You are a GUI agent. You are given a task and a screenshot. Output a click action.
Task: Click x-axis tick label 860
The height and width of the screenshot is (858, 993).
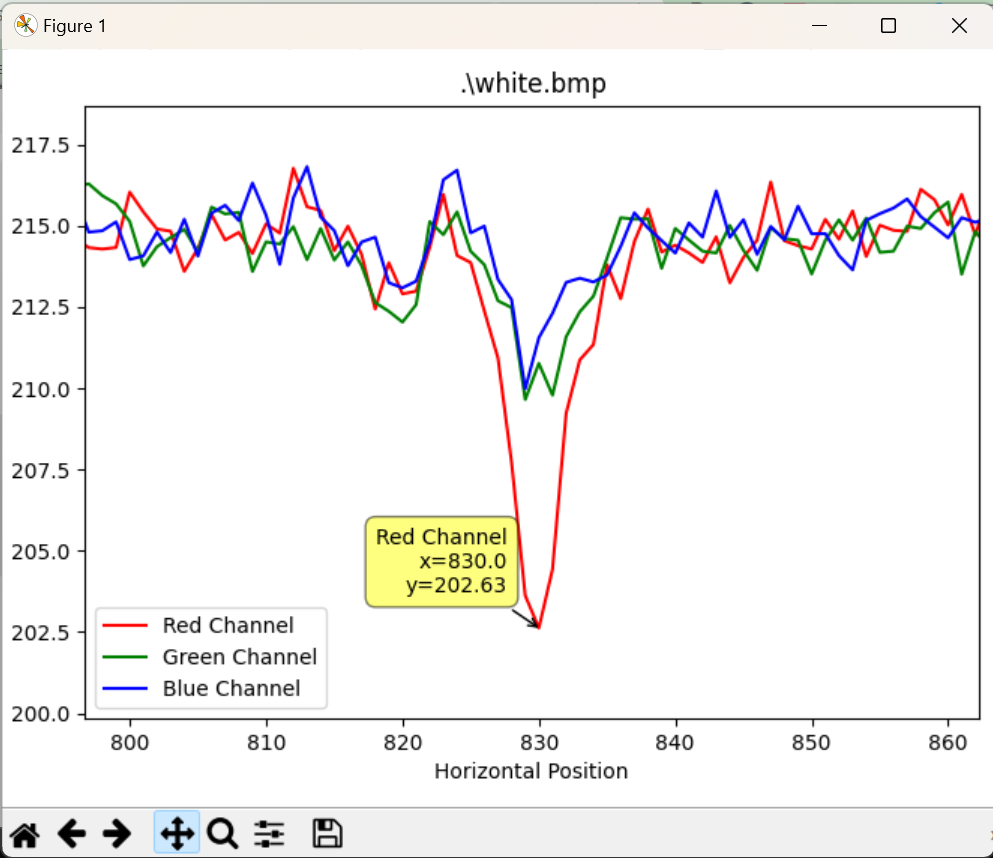(948, 742)
